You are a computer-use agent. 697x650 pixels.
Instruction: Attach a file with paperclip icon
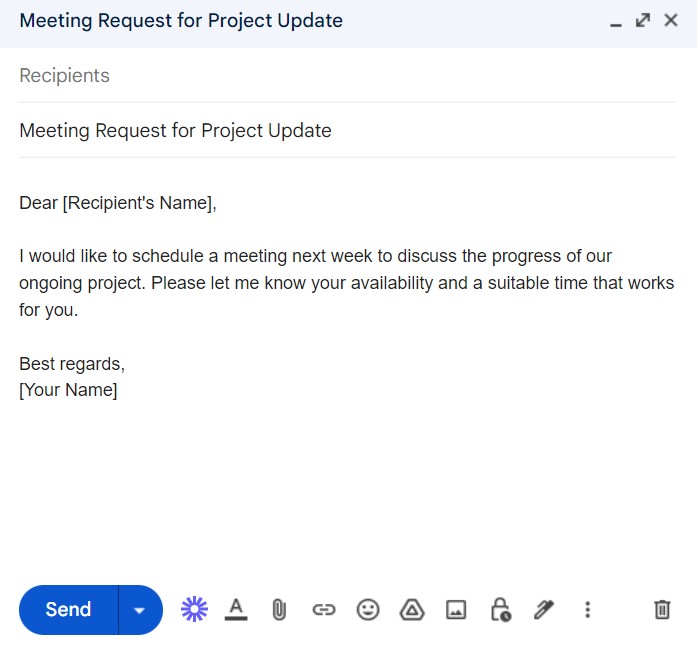[x=279, y=610]
